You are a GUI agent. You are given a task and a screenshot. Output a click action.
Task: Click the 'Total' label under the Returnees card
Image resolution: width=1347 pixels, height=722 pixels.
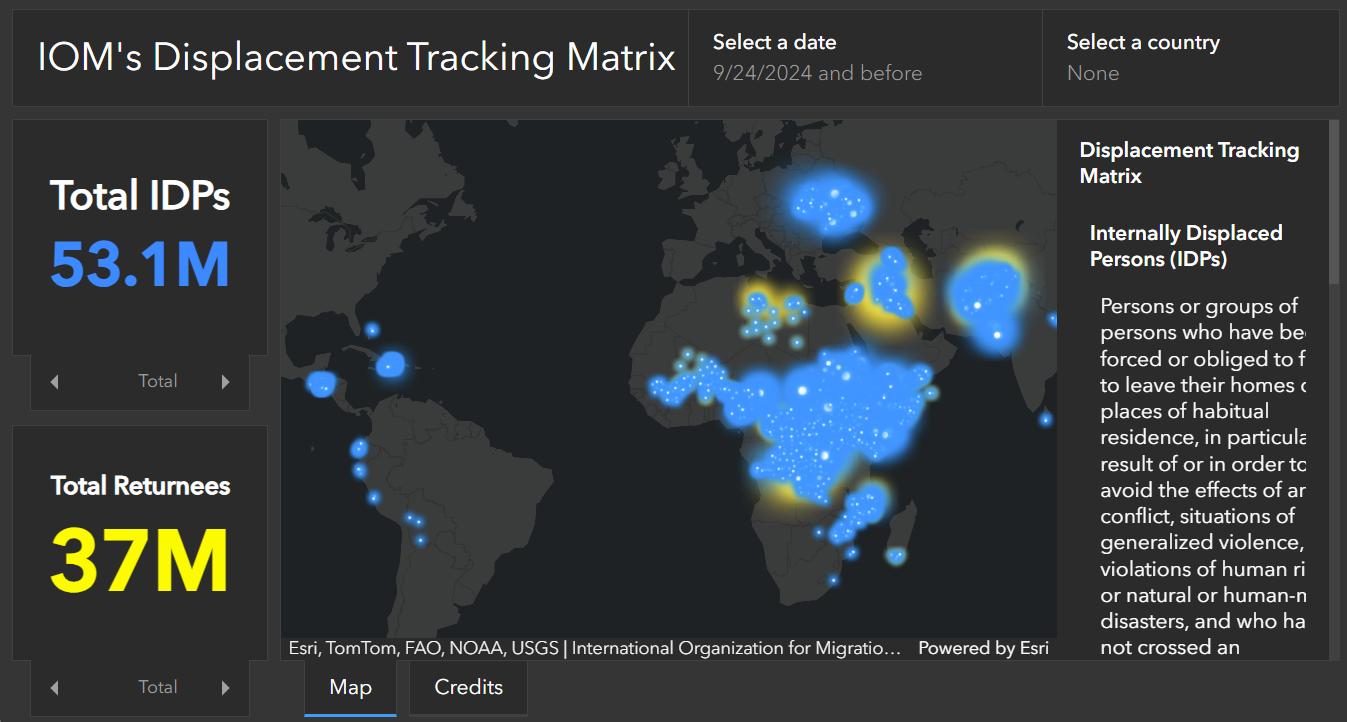click(157, 687)
